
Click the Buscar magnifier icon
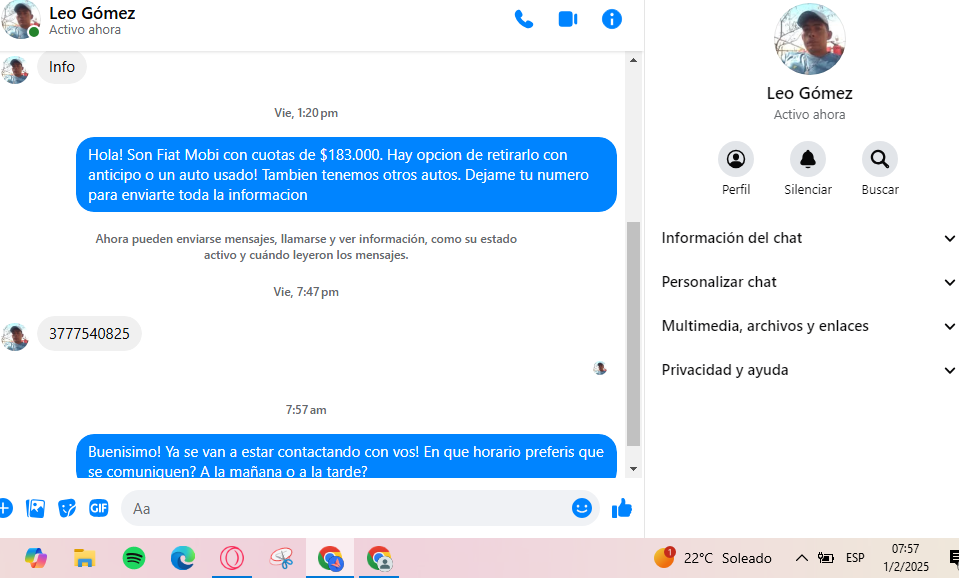tap(880, 159)
